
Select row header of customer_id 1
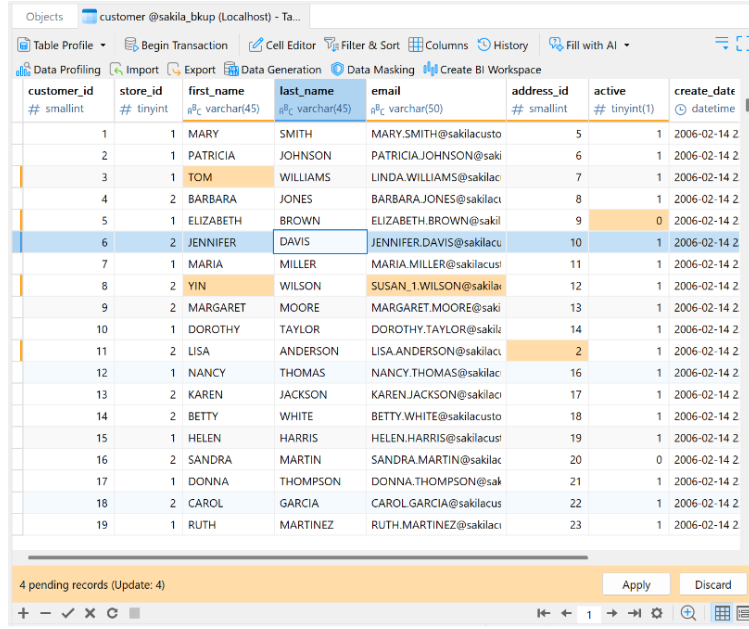[x=17, y=134]
